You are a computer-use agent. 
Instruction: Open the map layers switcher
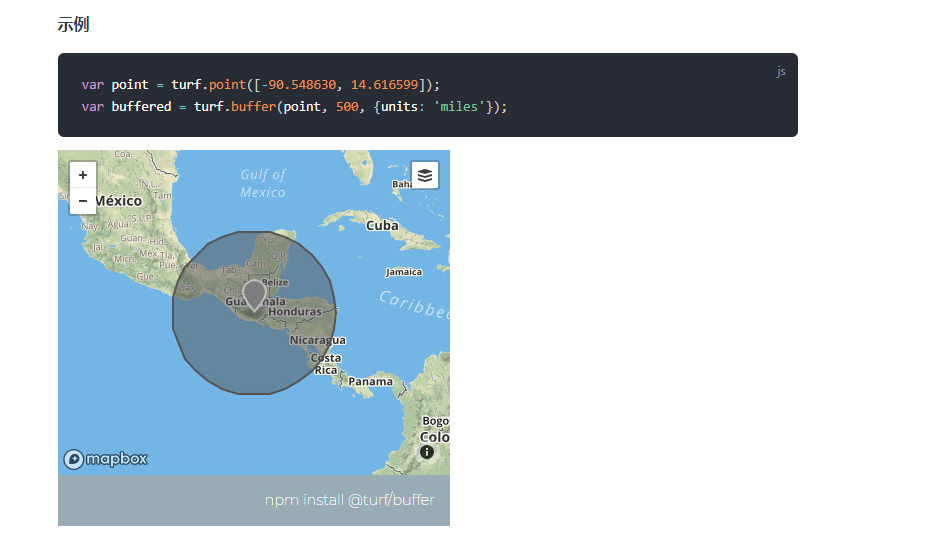click(x=425, y=175)
